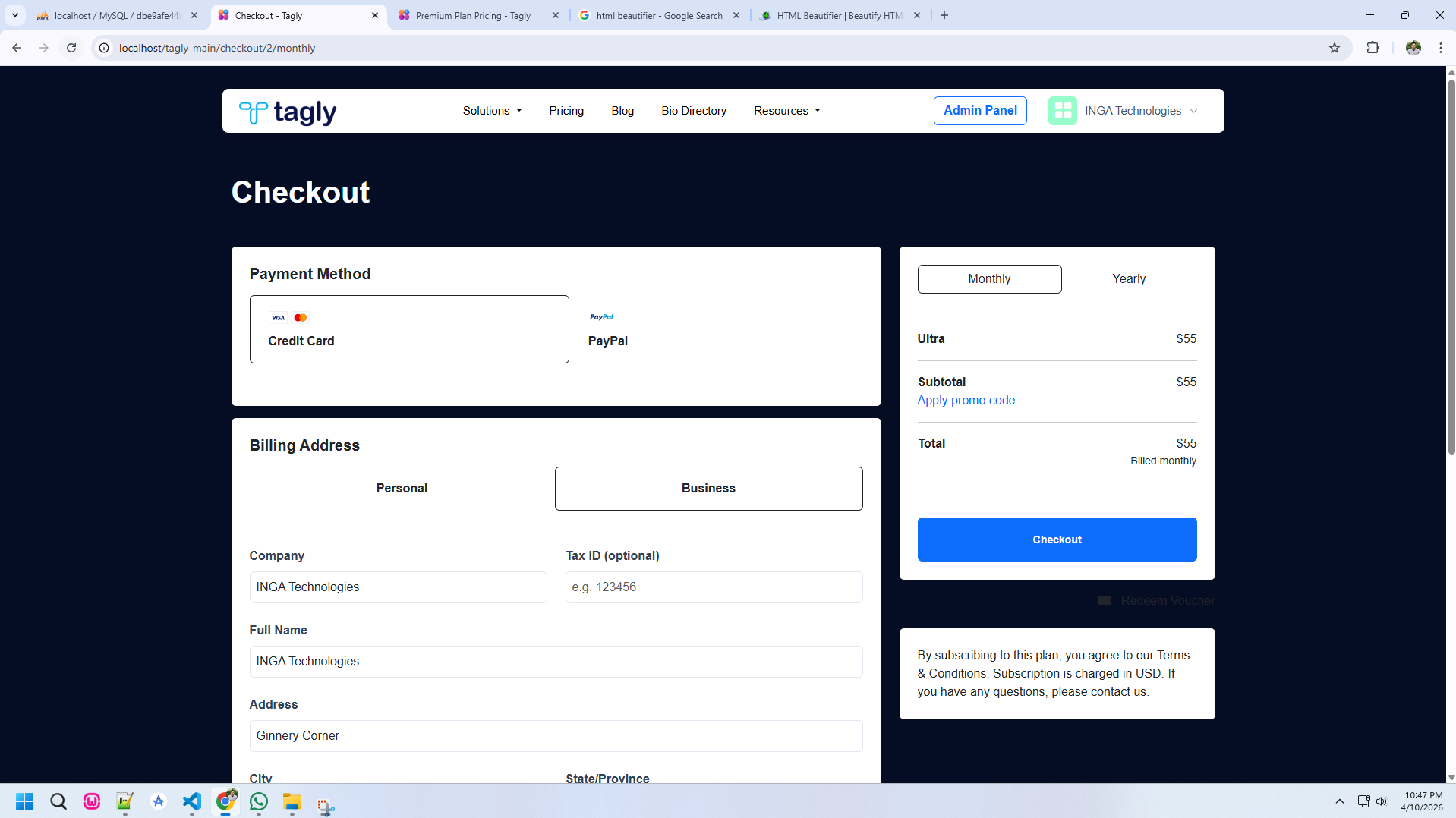
Task: Launch Visual Studio Code from the taskbar
Action: (x=191, y=801)
